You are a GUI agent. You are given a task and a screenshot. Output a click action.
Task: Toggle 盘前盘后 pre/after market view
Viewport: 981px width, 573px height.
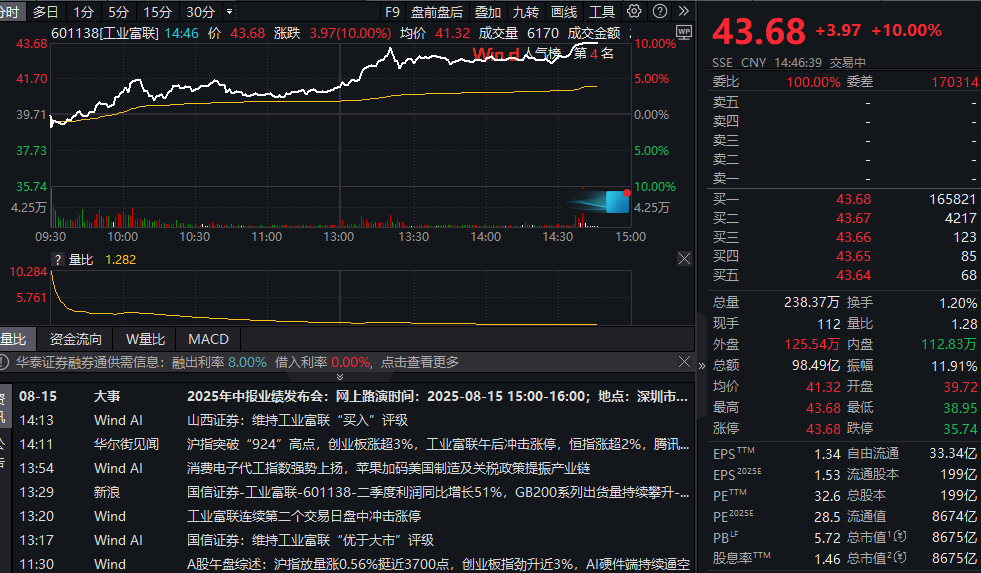[437, 12]
